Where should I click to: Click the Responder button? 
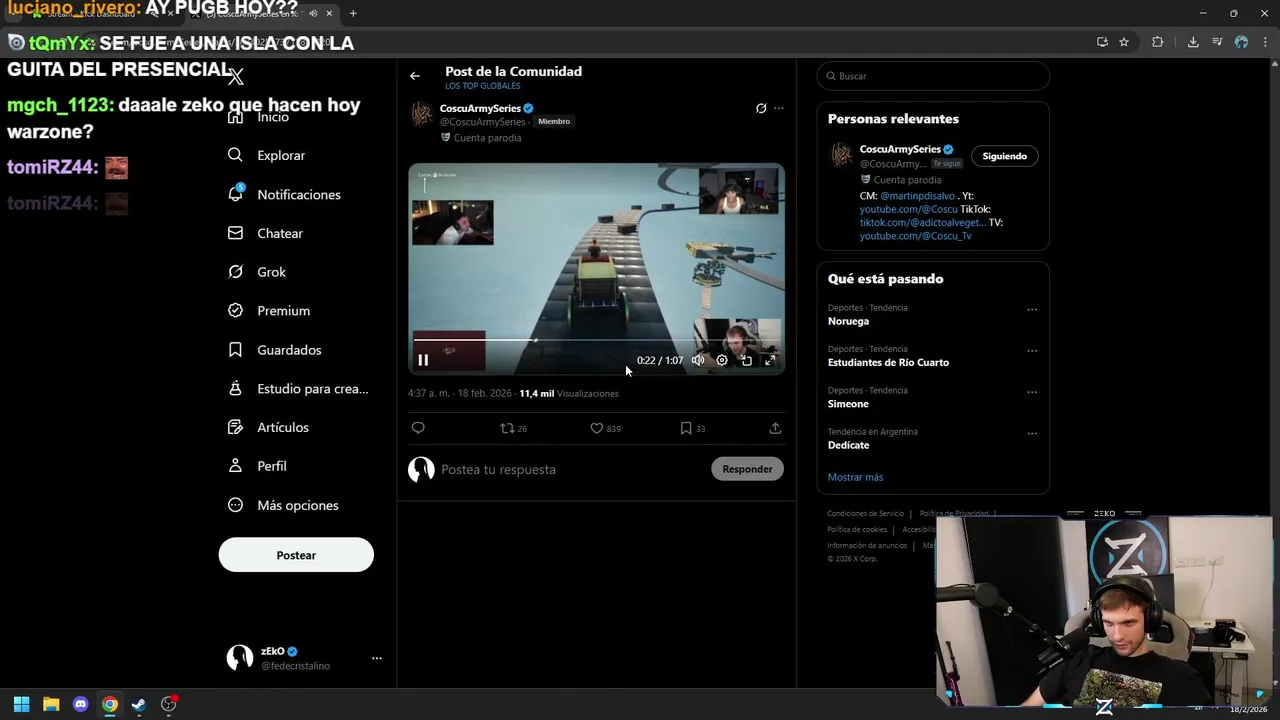[x=747, y=469]
